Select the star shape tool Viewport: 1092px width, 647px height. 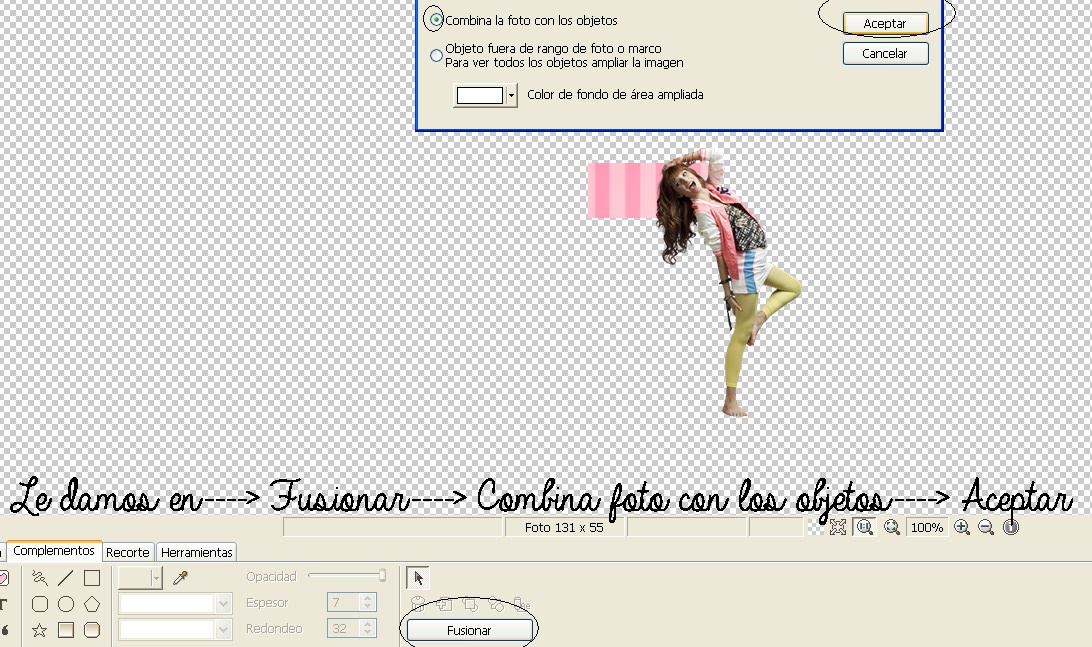(40, 630)
